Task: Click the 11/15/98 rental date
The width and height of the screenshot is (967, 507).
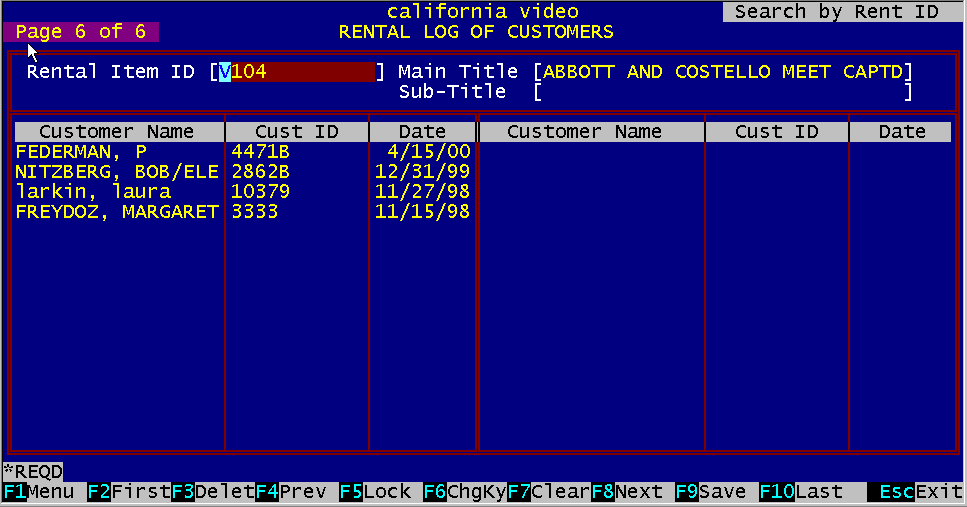Action: pos(422,212)
